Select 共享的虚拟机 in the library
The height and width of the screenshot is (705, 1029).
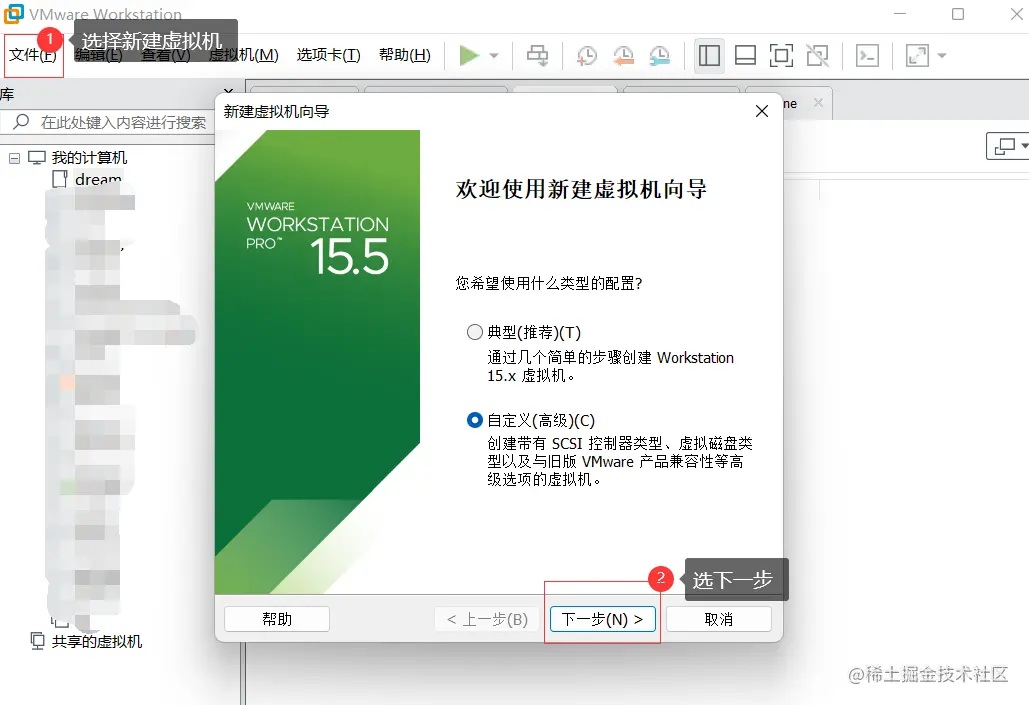click(96, 641)
